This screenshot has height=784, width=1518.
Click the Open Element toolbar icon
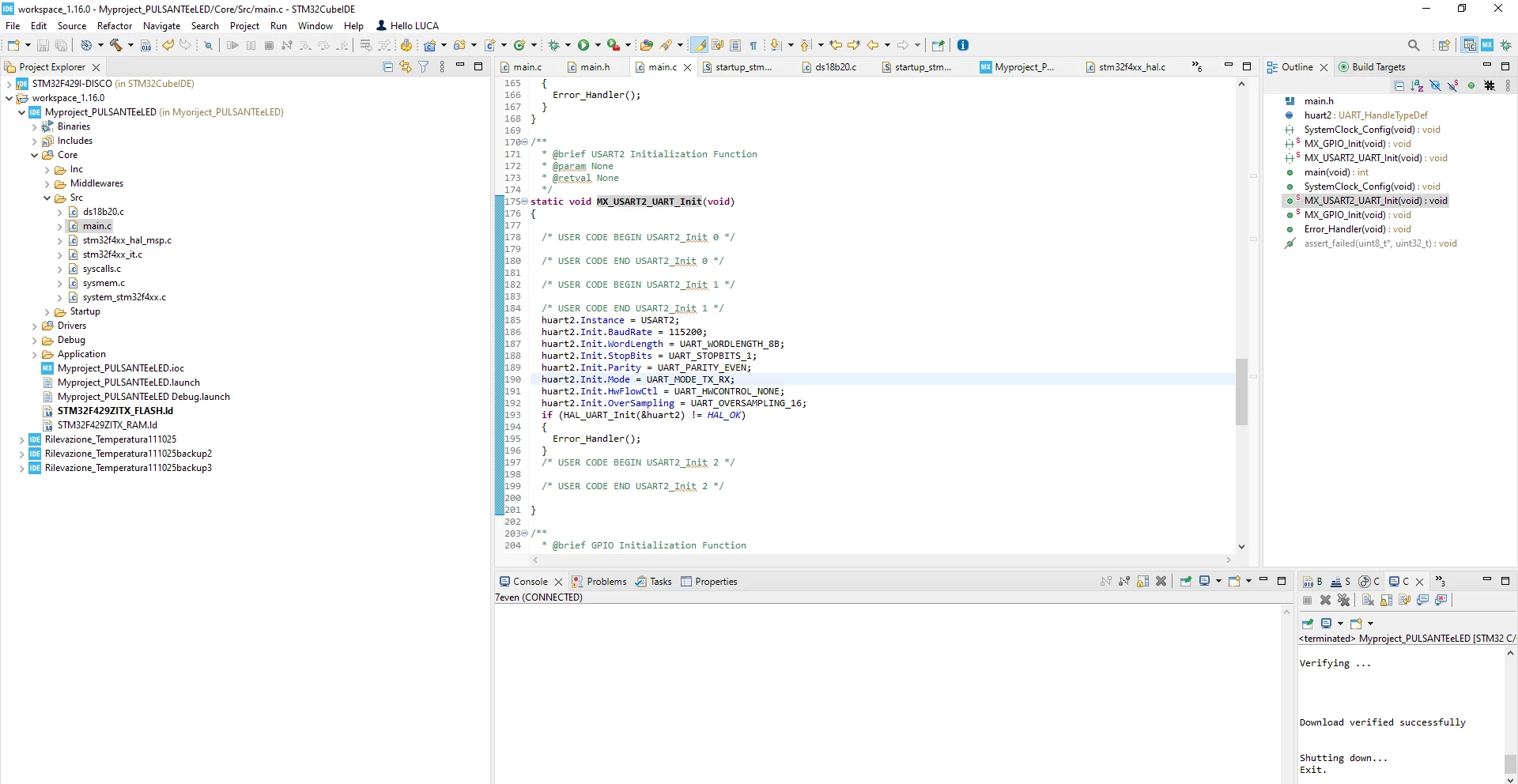pos(646,45)
